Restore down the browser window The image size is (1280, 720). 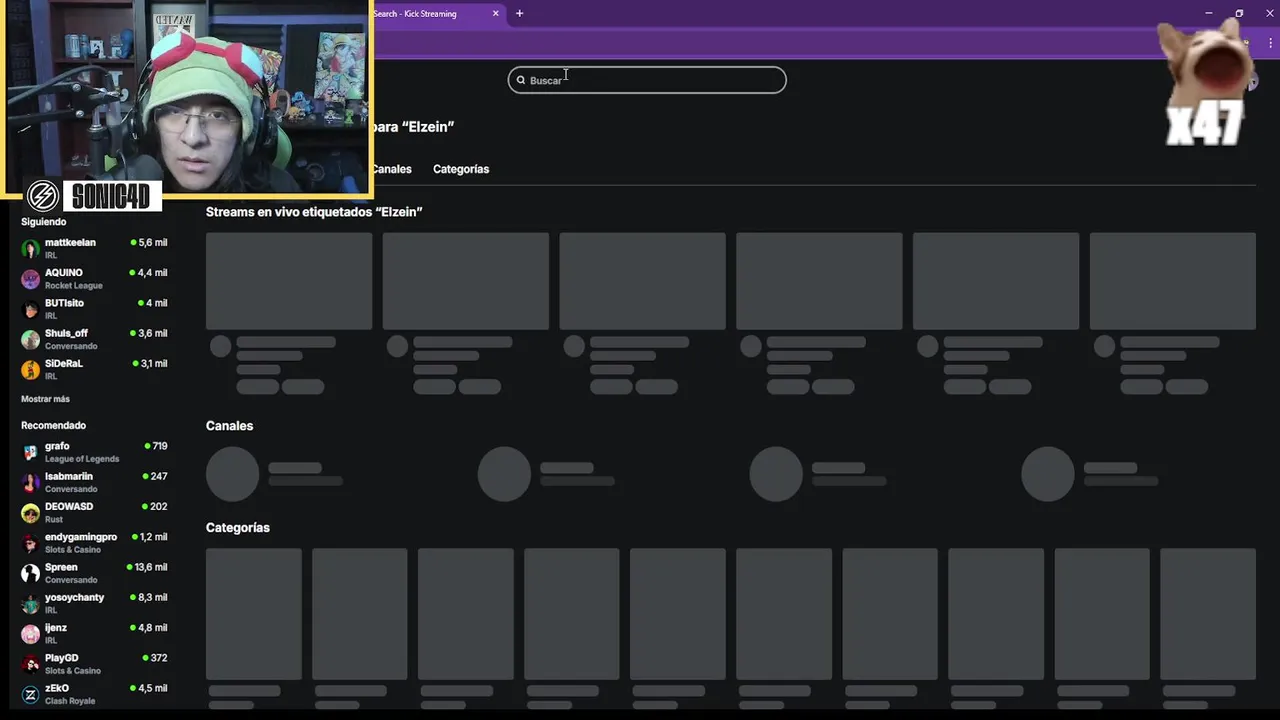point(1239,13)
